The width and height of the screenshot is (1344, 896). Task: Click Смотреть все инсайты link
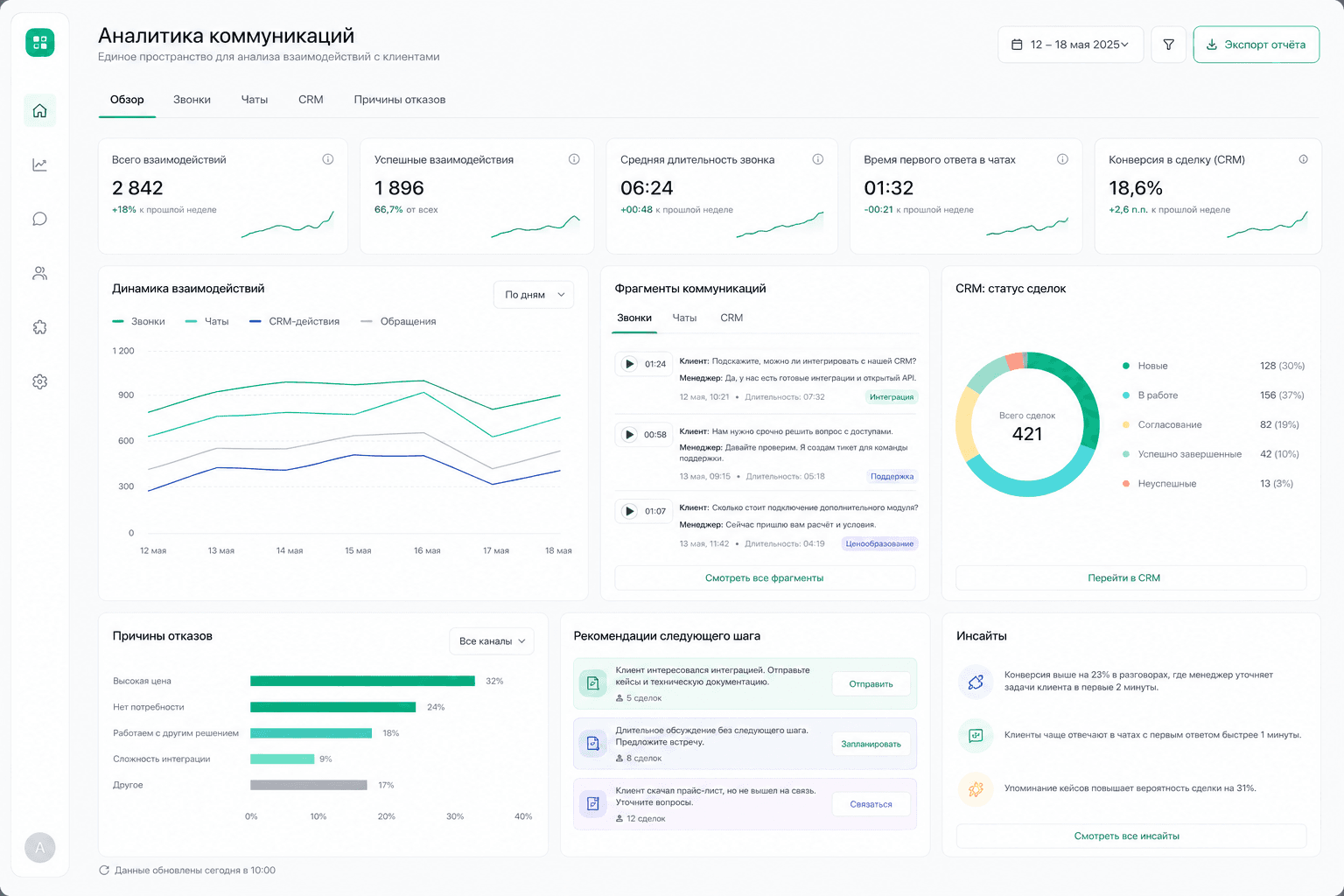[1126, 836]
